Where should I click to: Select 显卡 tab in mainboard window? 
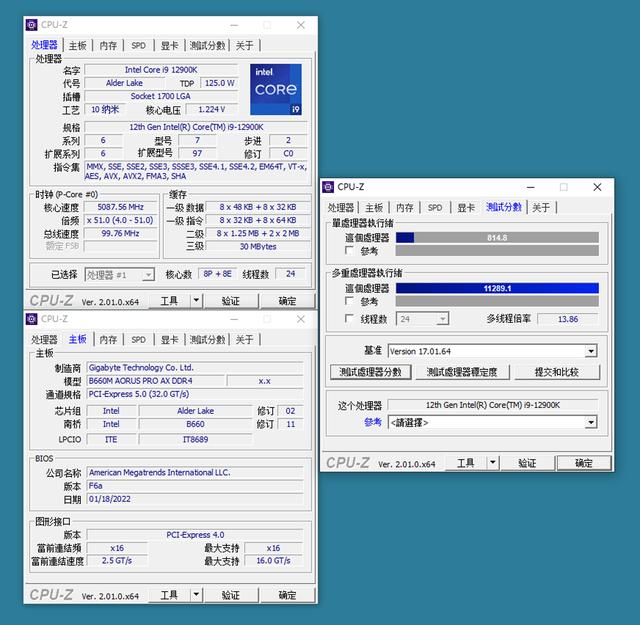(169, 340)
